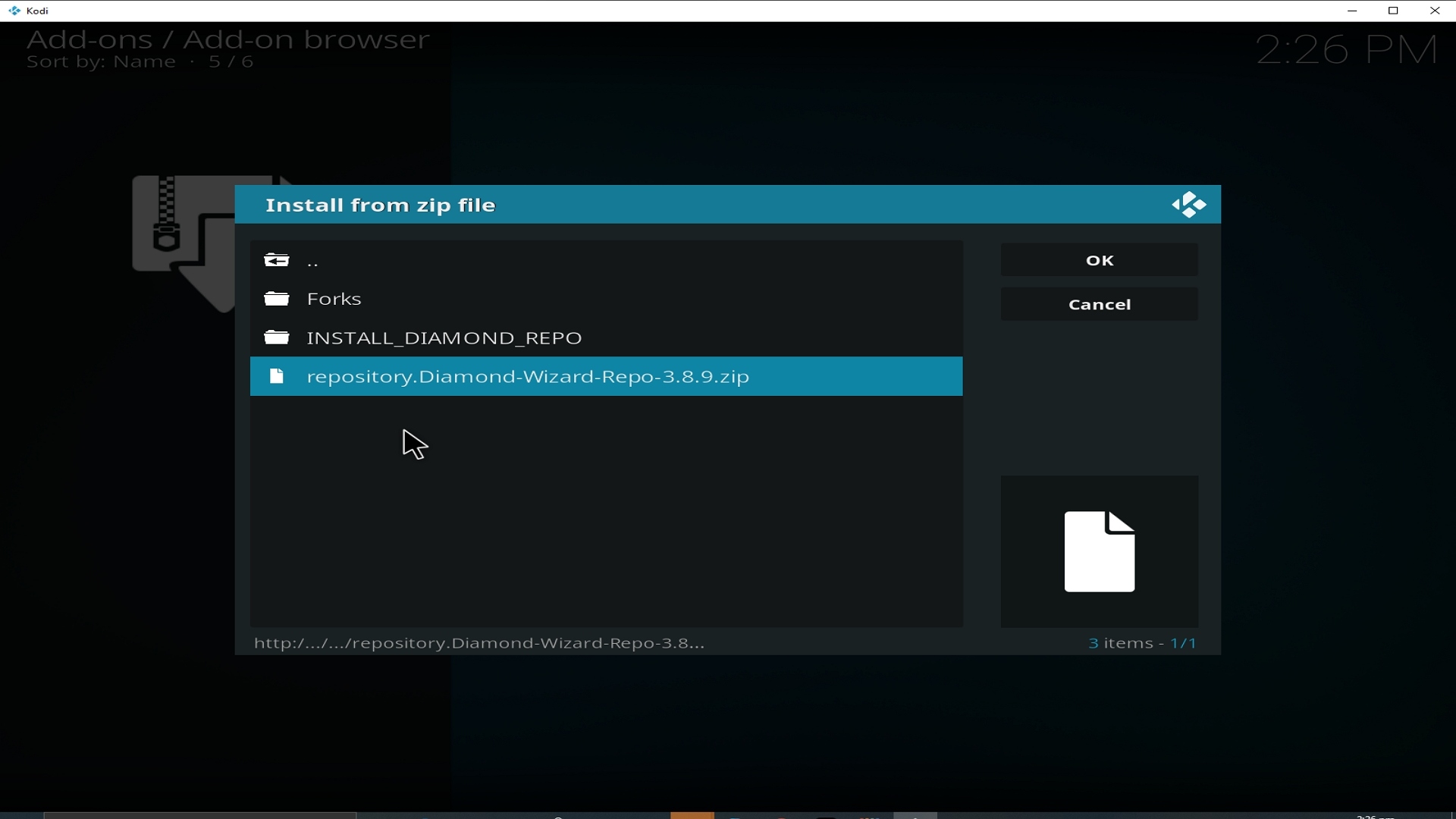The width and height of the screenshot is (1456, 819).
Task: Click the '3 items - 1/1' counter text
Action: click(x=1143, y=644)
